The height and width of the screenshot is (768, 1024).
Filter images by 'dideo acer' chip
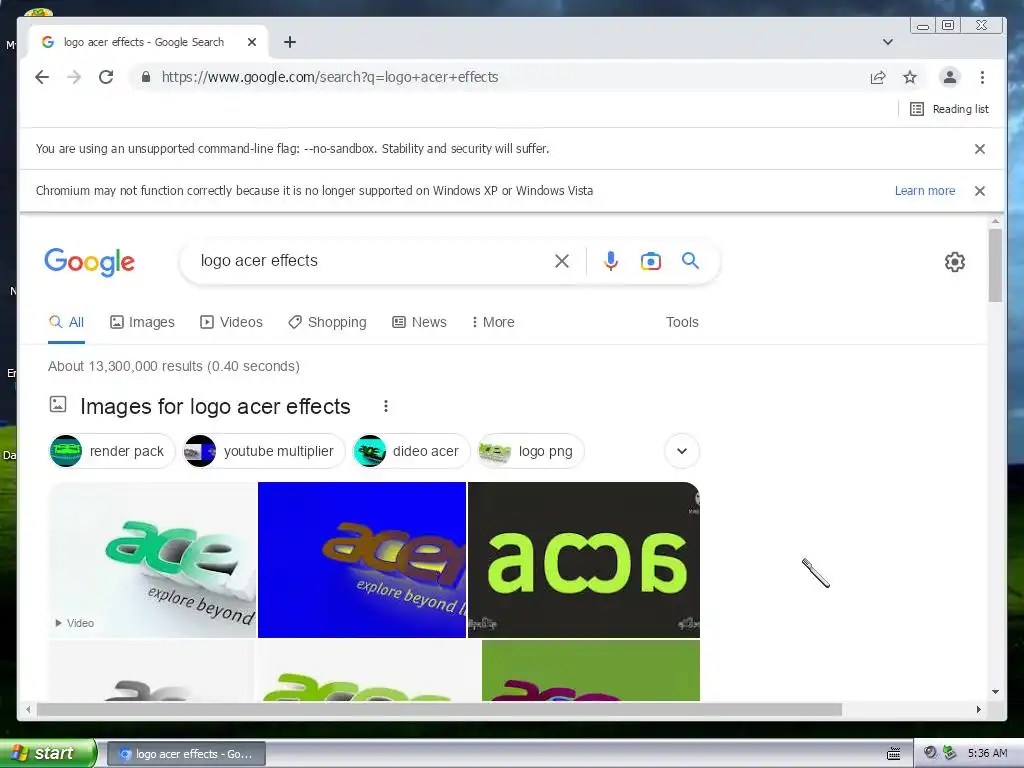411,451
